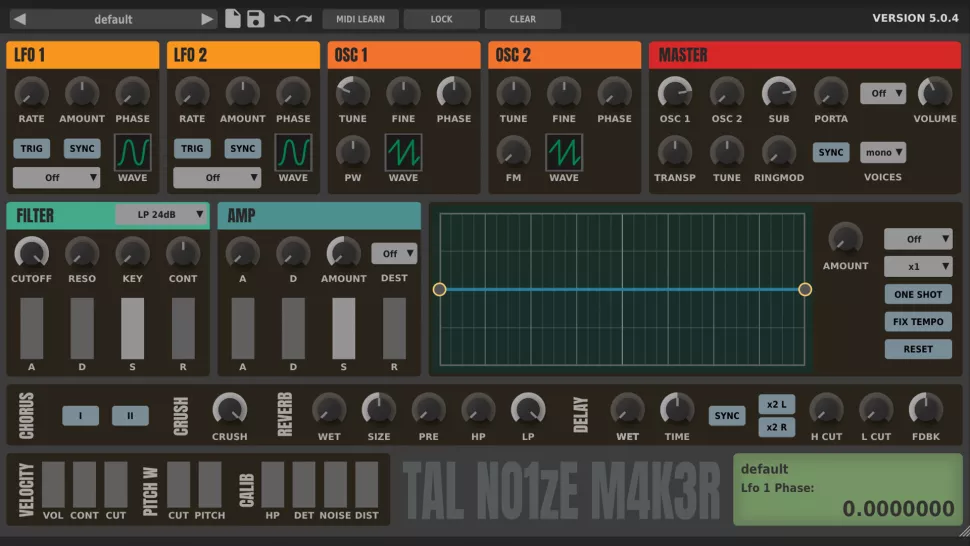Open LFO 2 destination dropdown
This screenshot has width=970, height=546.
point(217,177)
